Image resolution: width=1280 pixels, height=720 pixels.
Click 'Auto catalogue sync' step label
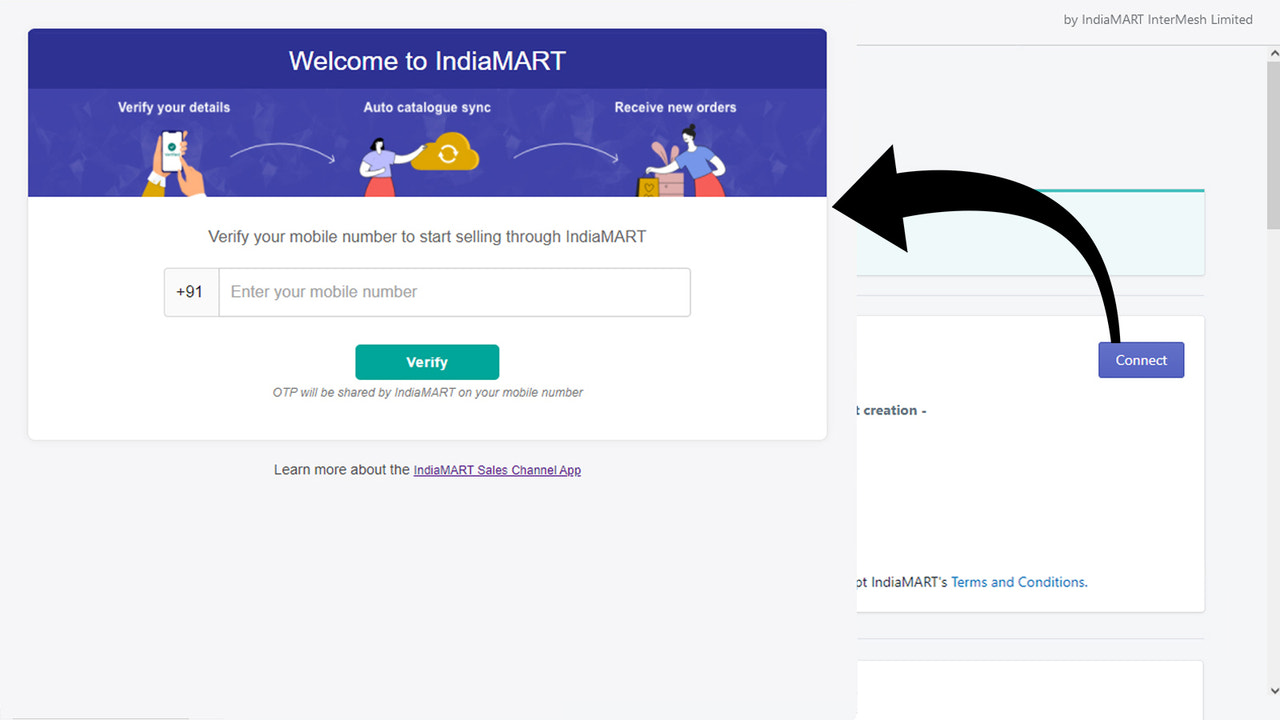427,107
